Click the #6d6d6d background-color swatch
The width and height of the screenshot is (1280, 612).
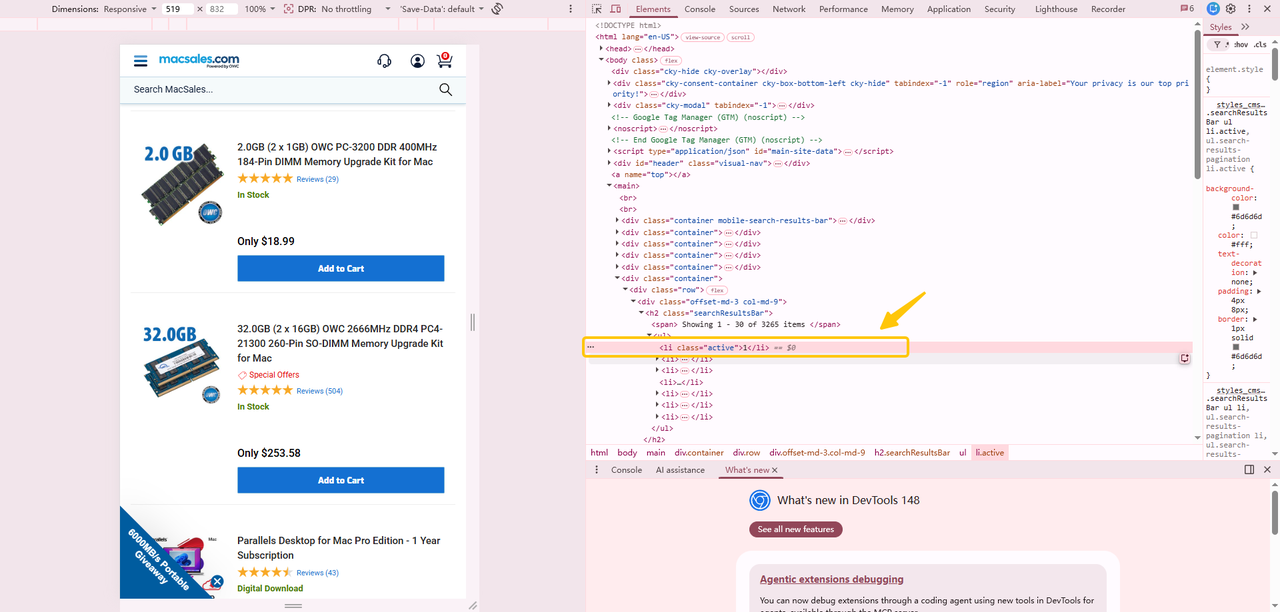tap(1236, 207)
